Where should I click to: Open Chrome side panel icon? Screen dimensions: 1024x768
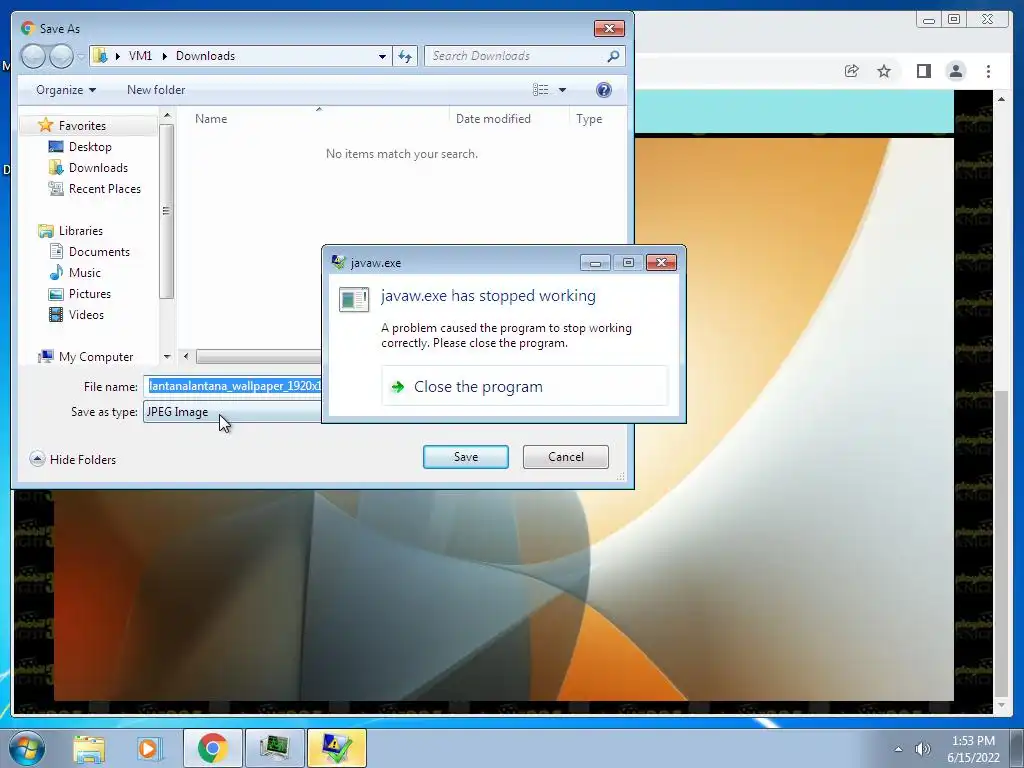(923, 71)
